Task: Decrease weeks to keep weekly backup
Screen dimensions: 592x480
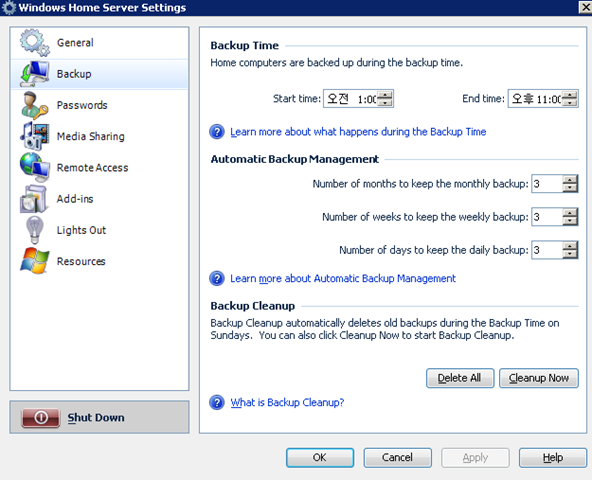Action: click(570, 221)
